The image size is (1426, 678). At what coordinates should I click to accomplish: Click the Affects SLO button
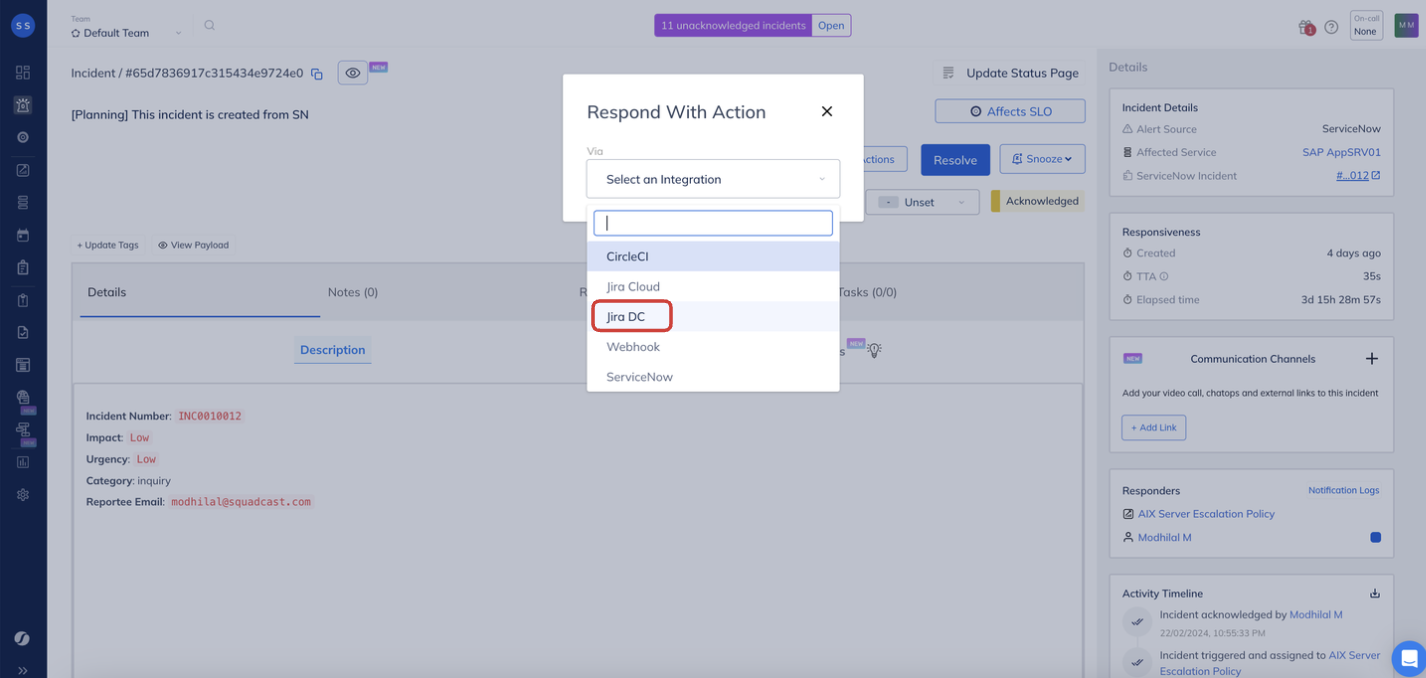click(1010, 111)
